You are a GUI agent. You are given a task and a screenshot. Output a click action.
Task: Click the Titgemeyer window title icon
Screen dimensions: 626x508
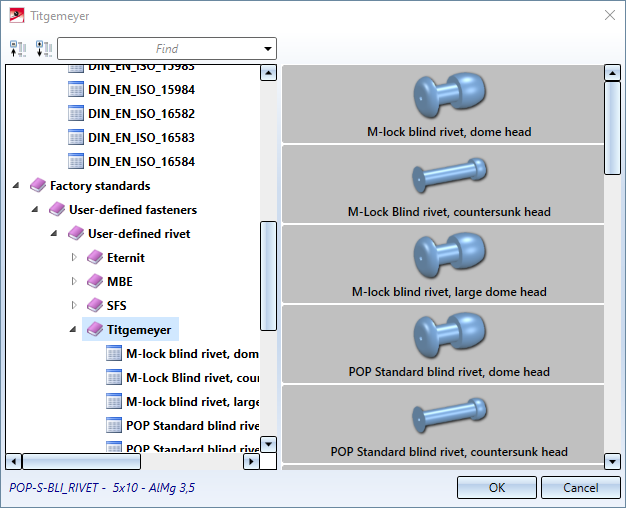(x=17, y=16)
